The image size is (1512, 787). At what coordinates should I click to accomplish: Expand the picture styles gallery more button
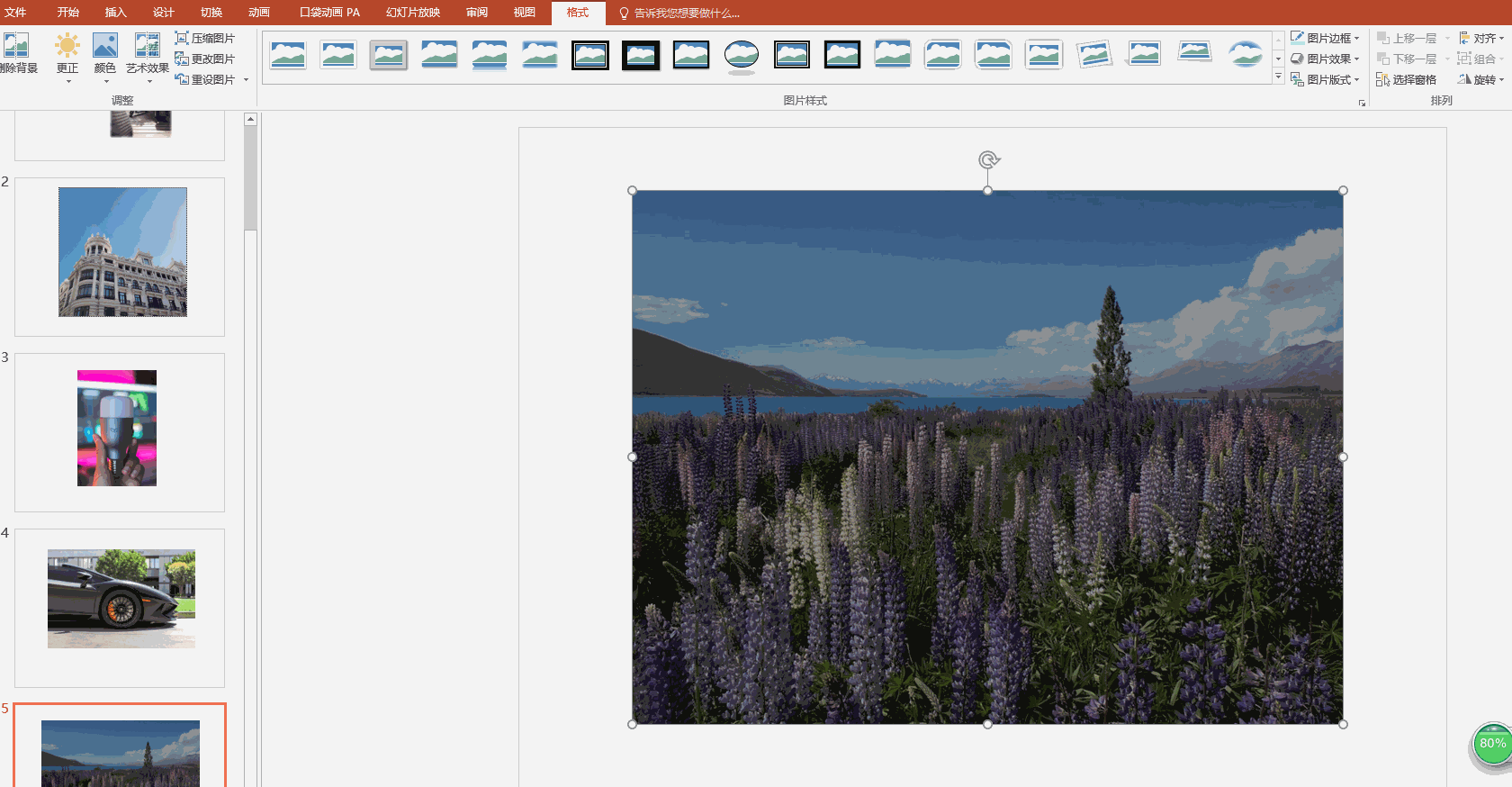[x=1278, y=77]
